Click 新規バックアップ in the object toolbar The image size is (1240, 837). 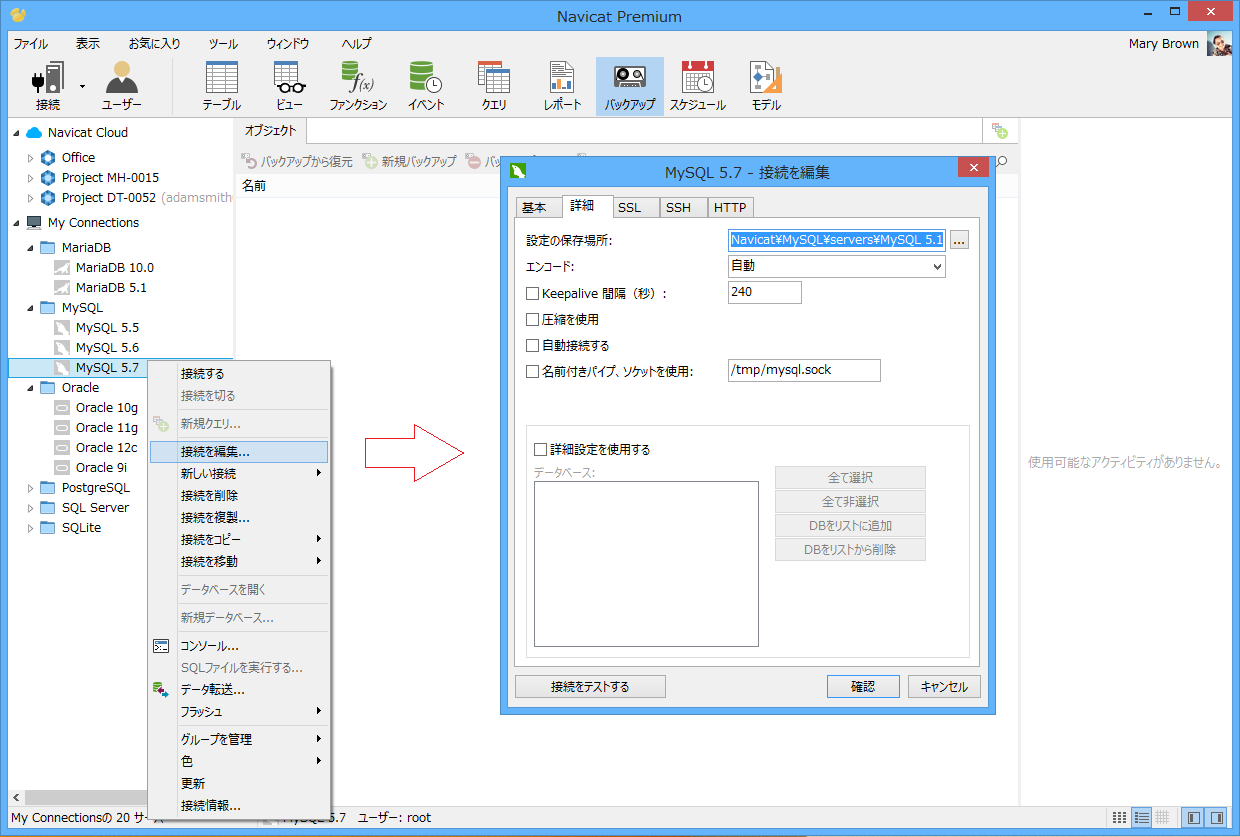click(x=410, y=161)
